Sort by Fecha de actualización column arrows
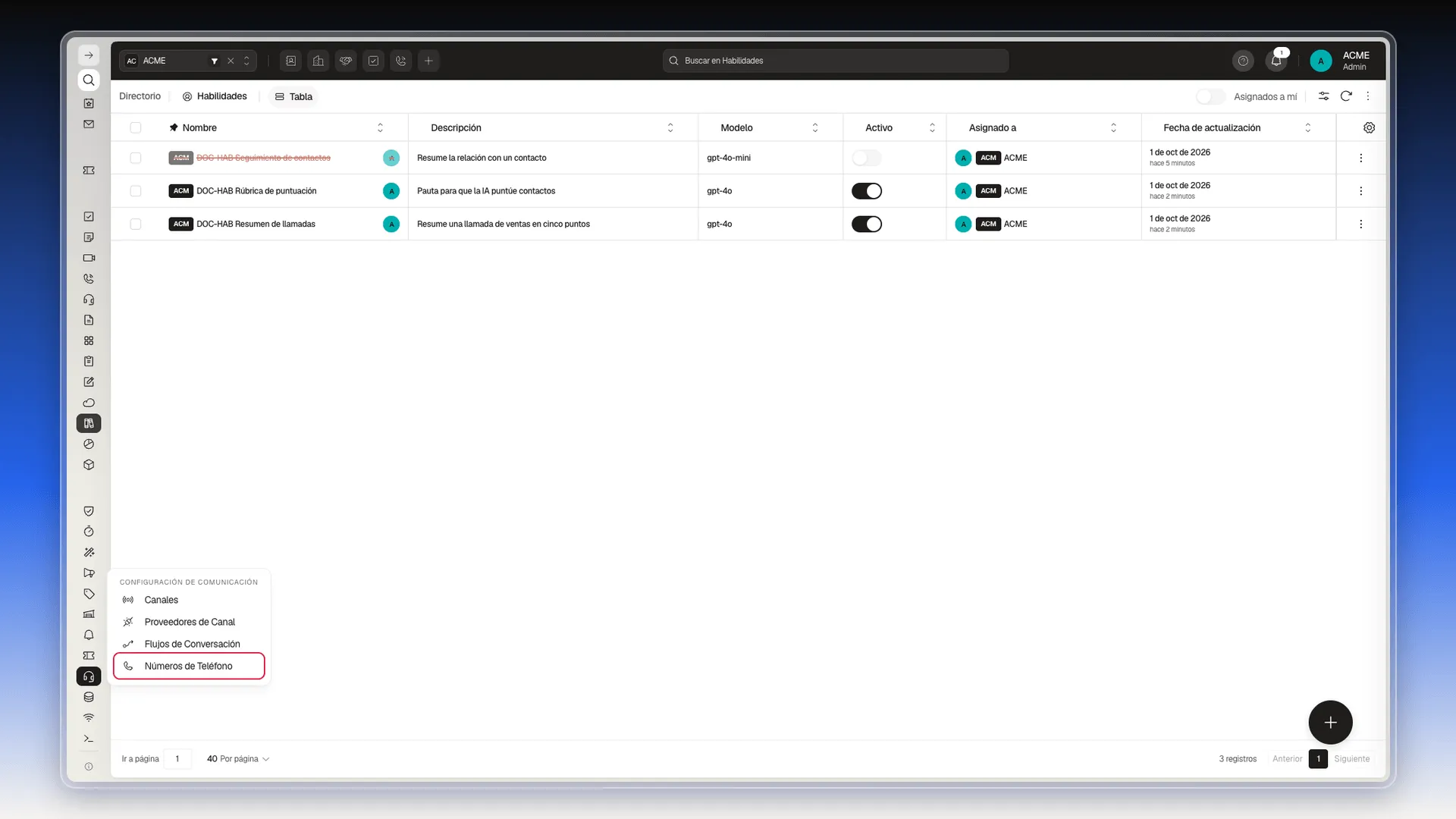This screenshot has width=1456, height=819. (x=1307, y=127)
